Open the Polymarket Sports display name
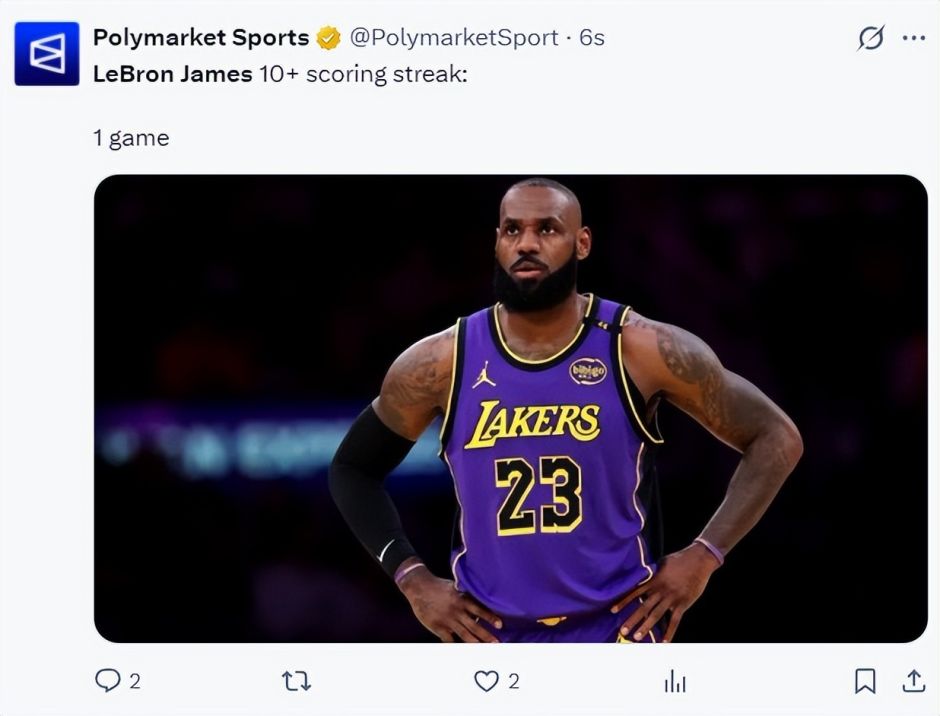The height and width of the screenshot is (716, 940). point(200,38)
